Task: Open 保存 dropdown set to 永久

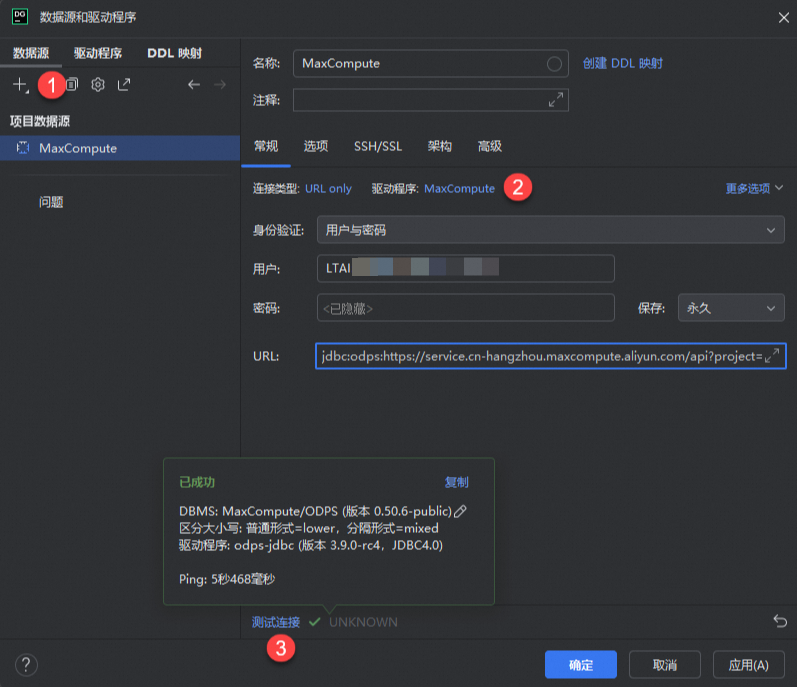Action: coord(731,308)
